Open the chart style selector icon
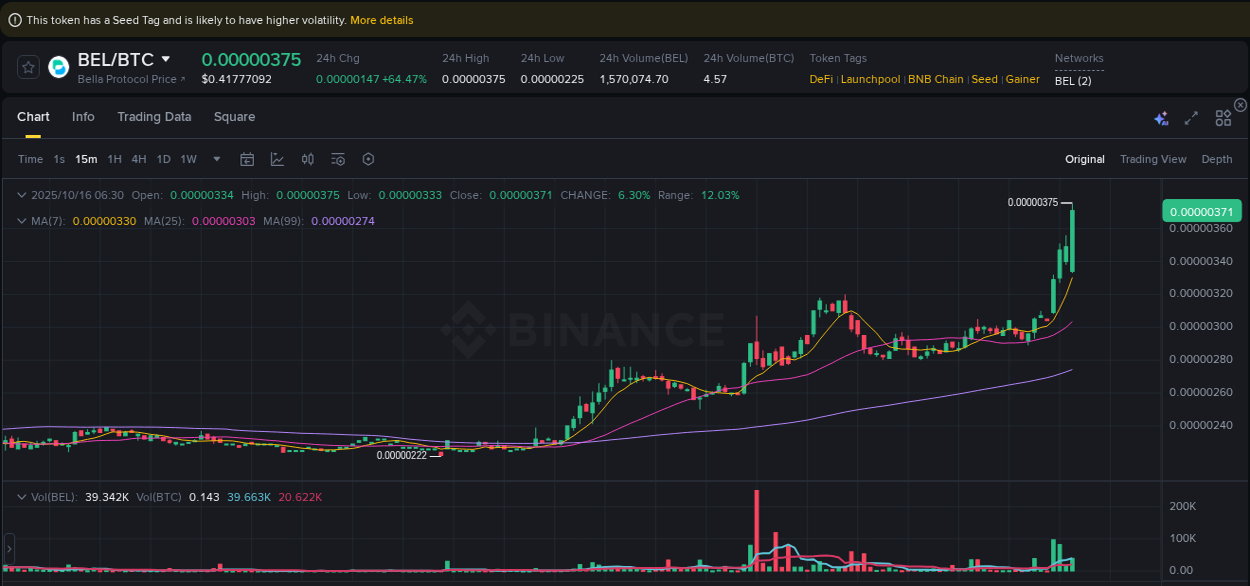 [277, 159]
